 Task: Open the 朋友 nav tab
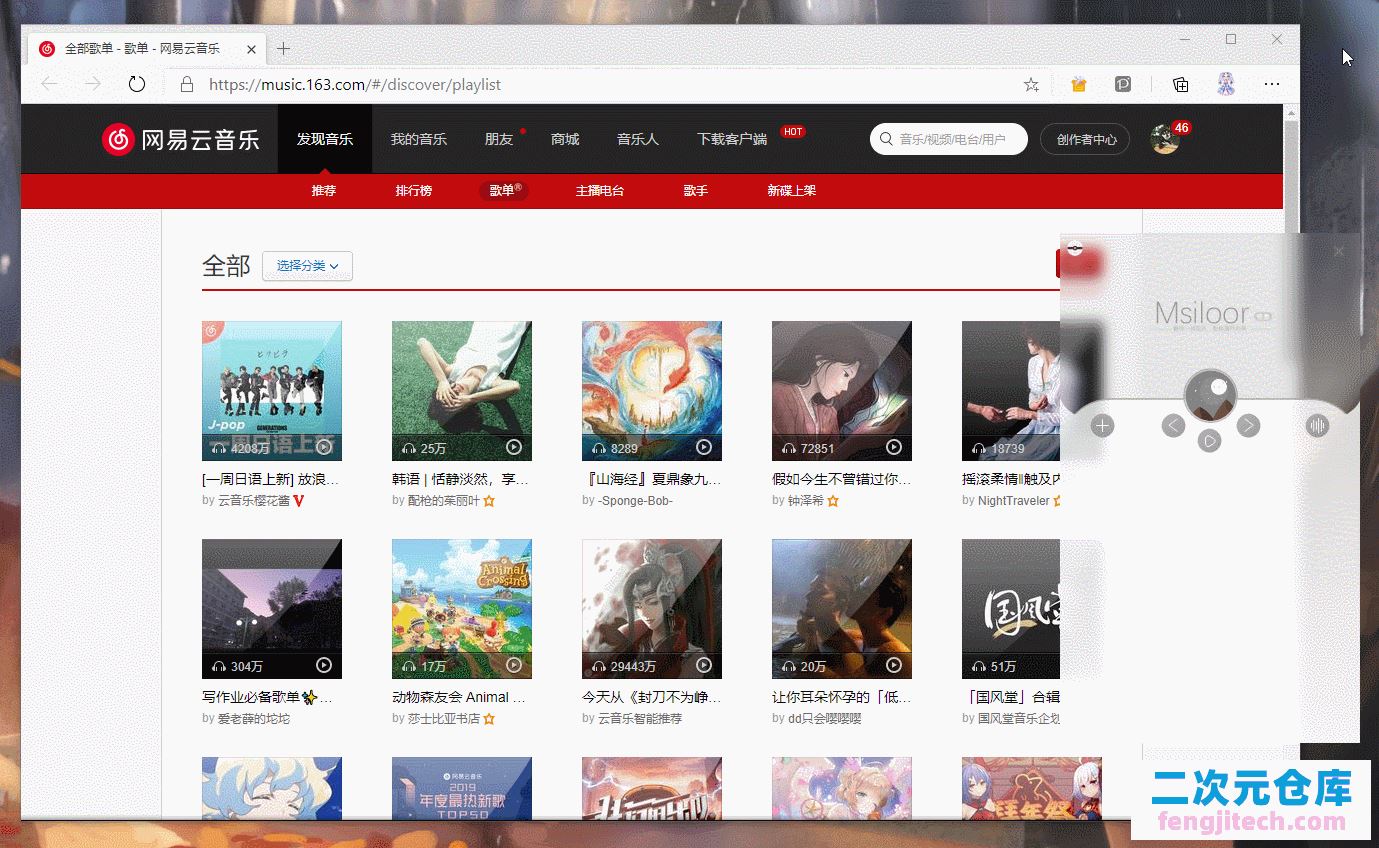pyautogui.click(x=499, y=139)
